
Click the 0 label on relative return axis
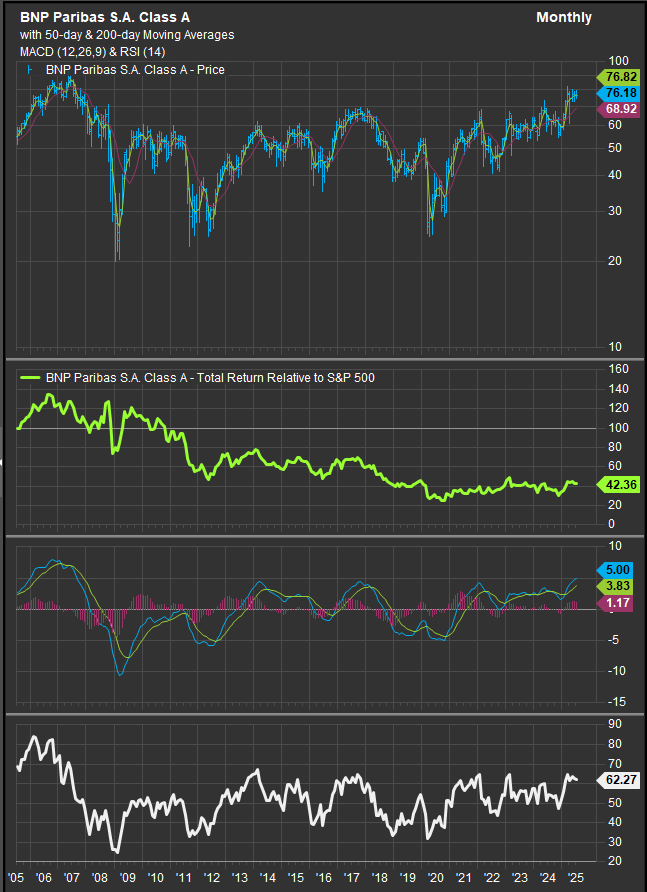(611, 524)
